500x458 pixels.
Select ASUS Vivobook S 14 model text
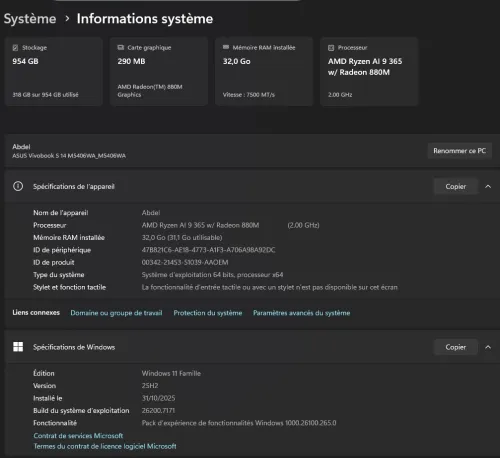coord(69,156)
